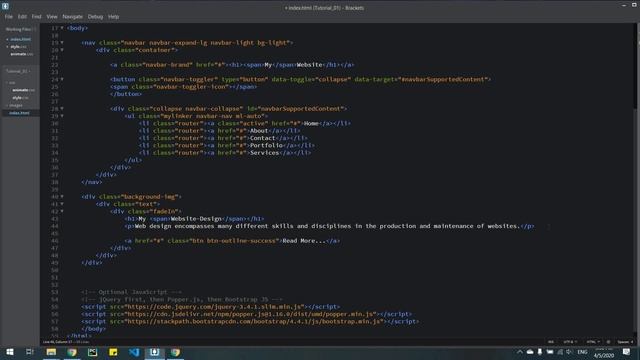Click the ENG language indicator

(582, 352)
